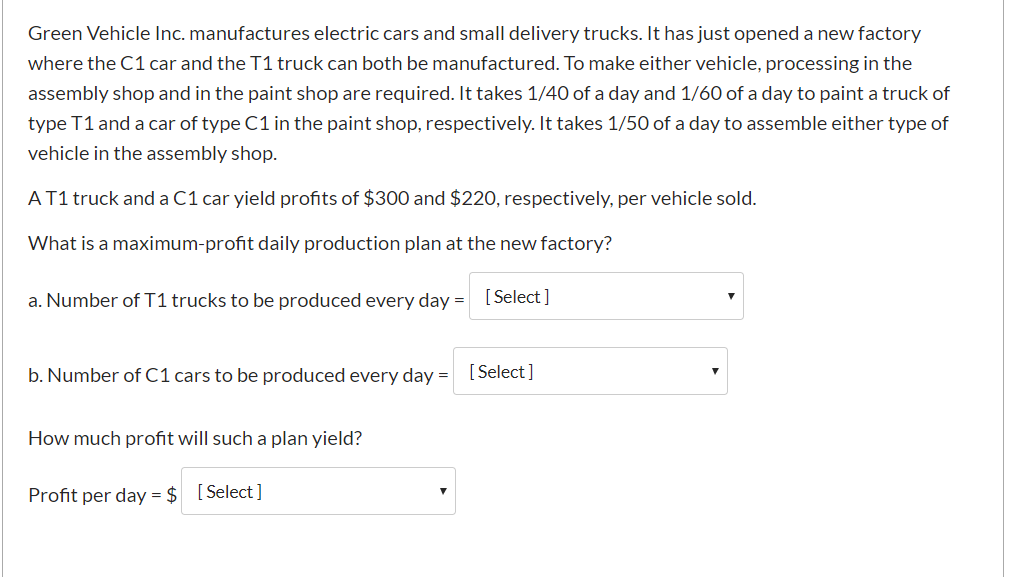Select the [Select] placeholder for trucks
This screenshot has width=1011, height=577.
coord(515,296)
